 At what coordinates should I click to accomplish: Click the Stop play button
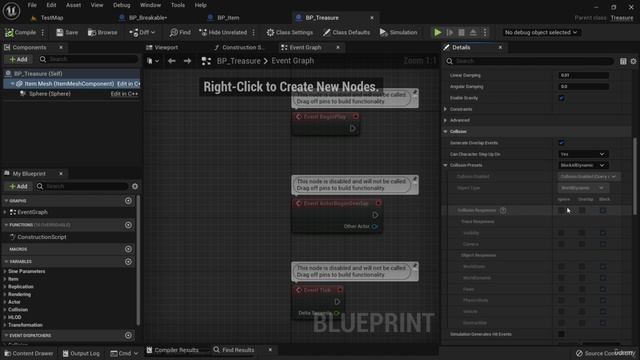461,32
